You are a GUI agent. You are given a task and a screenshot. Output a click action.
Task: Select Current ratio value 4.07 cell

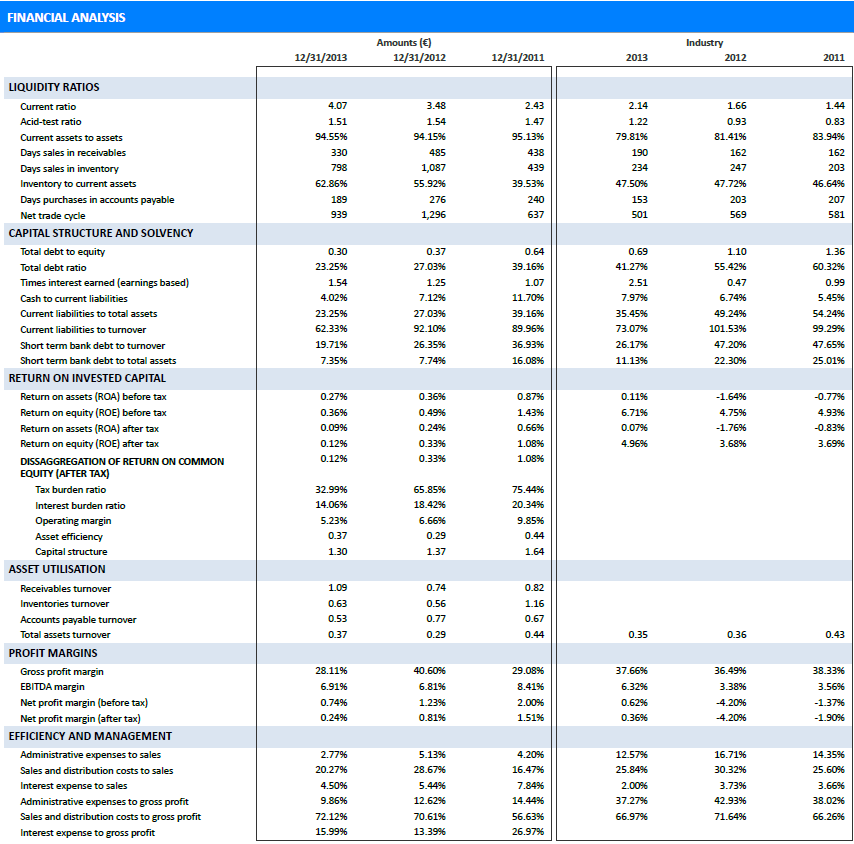coord(337,106)
